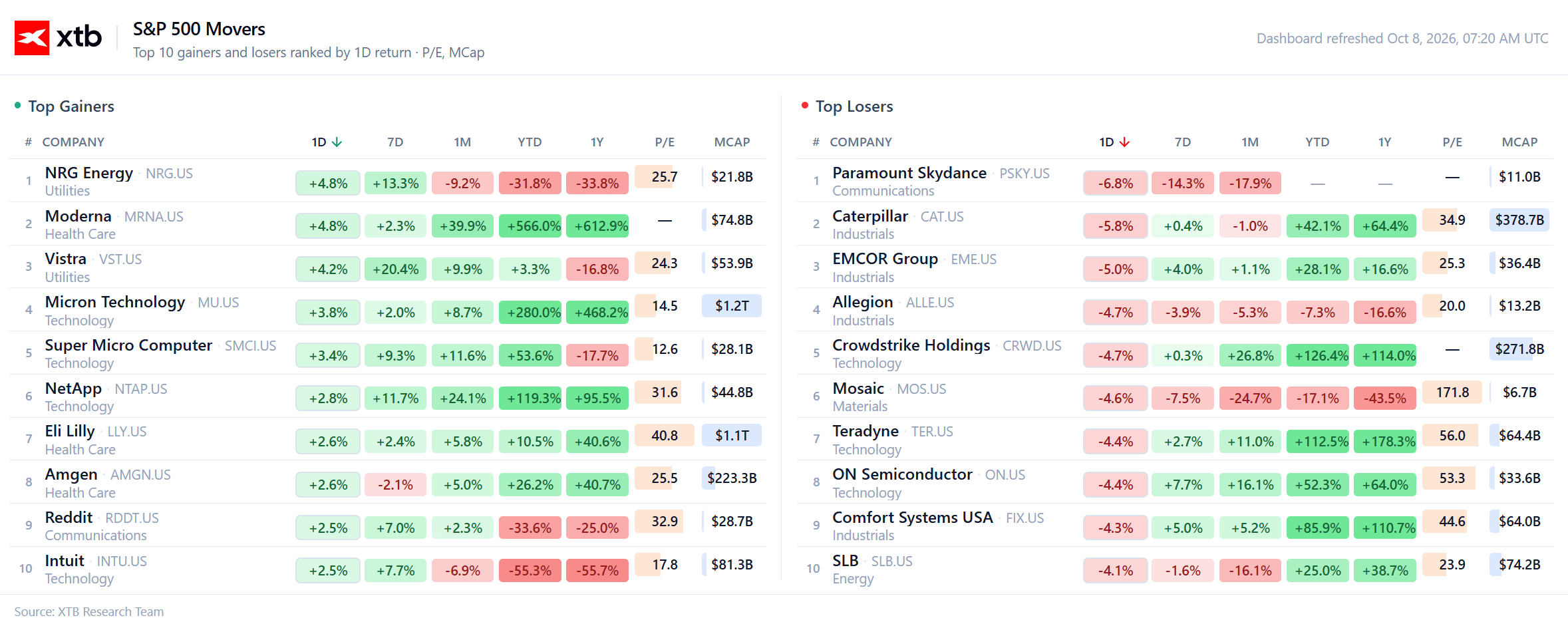Open EMCOR Group company name
This screenshot has height=622, width=1568.
[x=885, y=259]
